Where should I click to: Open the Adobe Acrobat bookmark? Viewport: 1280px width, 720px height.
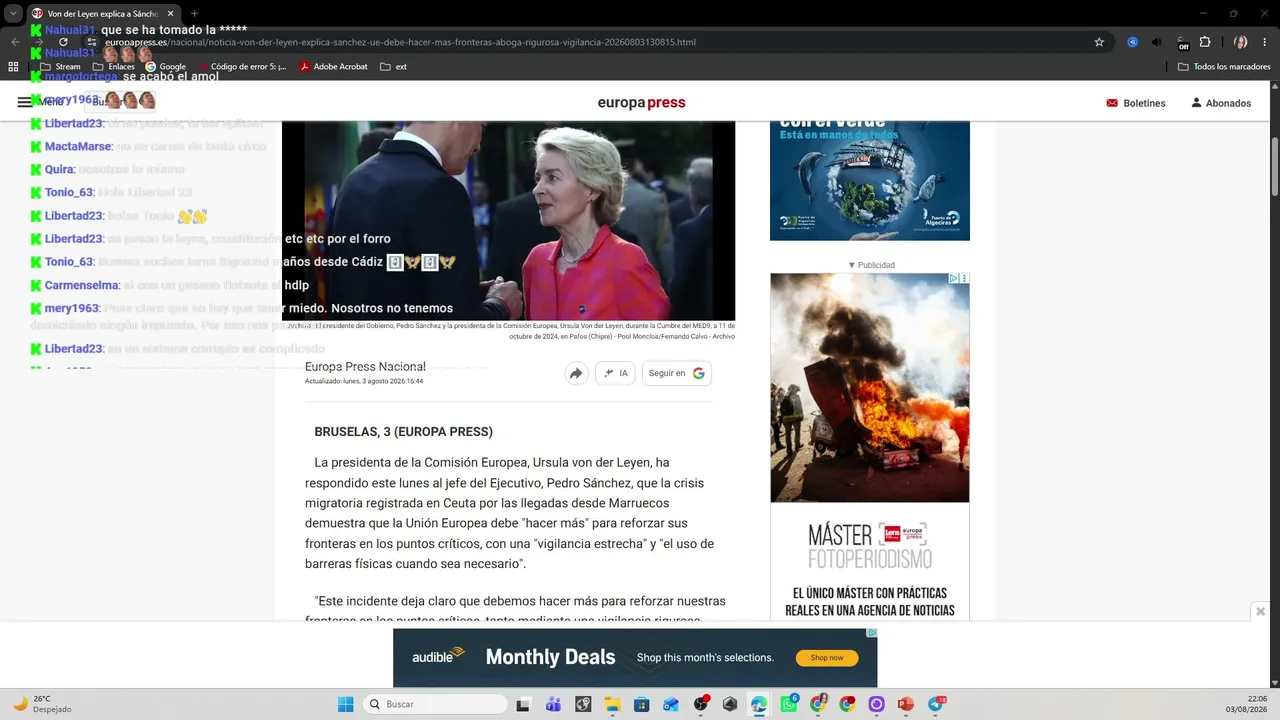pyautogui.click(x=333, y=67)
